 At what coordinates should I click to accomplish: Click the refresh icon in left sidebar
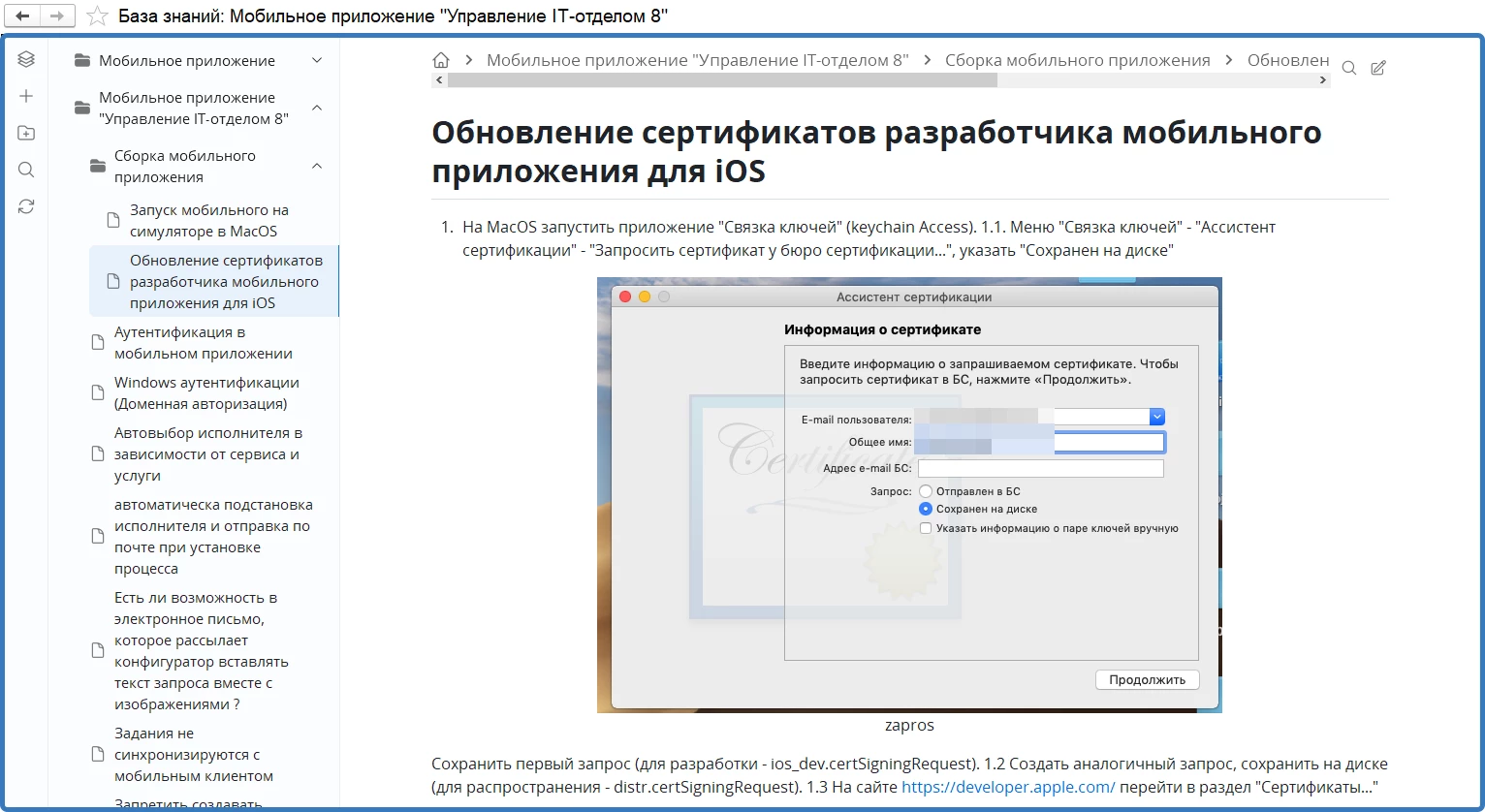[26, 206]
